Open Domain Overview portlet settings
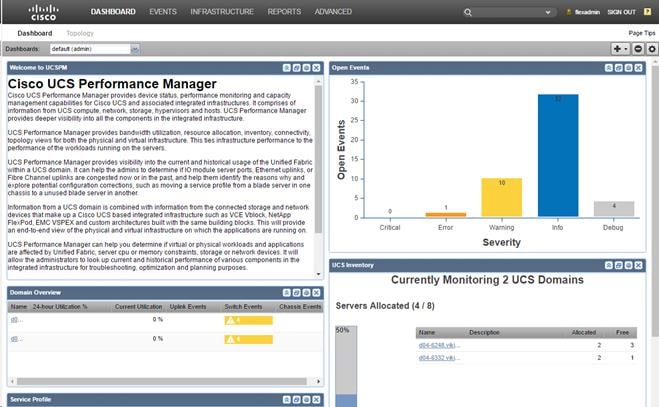659x407 pixels. point(306,293)
